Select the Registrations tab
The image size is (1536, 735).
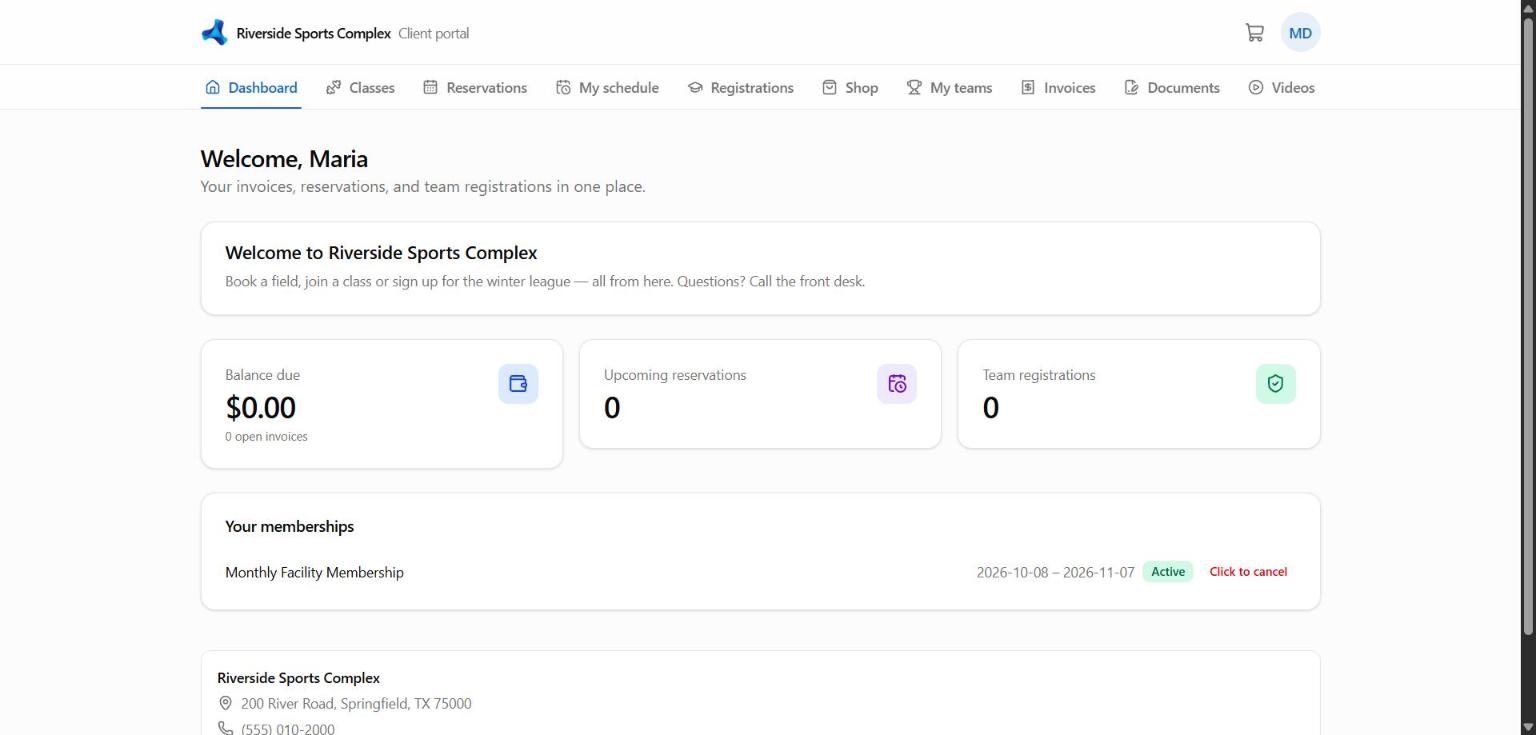(x=740, y=88)
